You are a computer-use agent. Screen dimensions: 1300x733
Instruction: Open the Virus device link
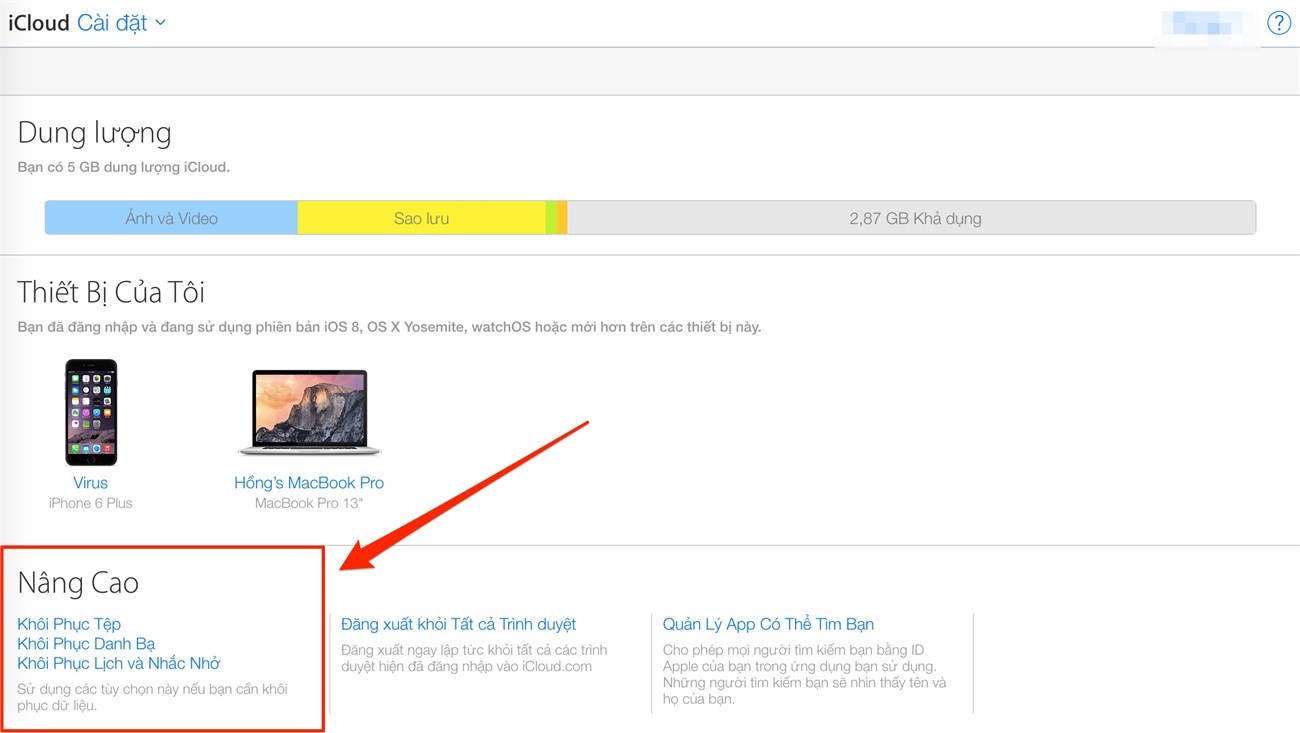(x=90, y=483)
